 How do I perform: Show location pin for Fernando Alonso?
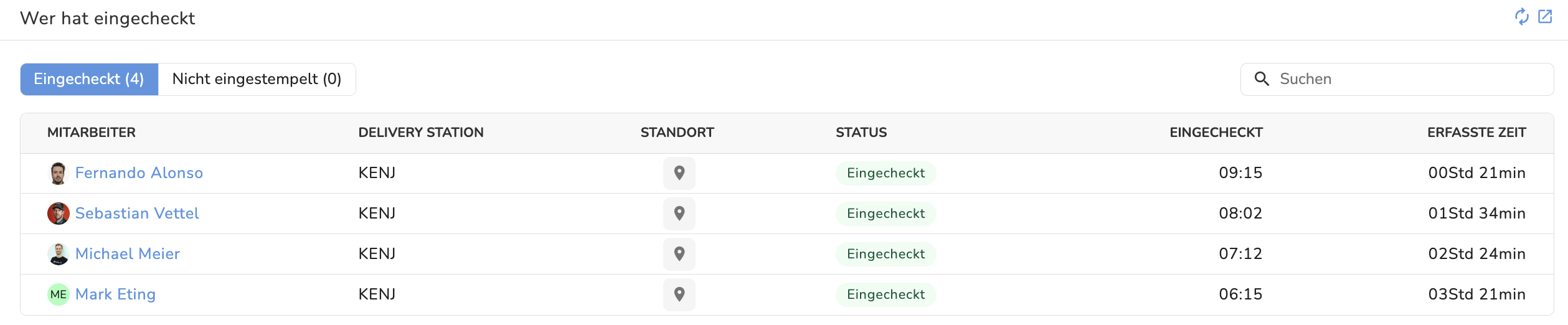pyautogui.click(x=679, y=173)
